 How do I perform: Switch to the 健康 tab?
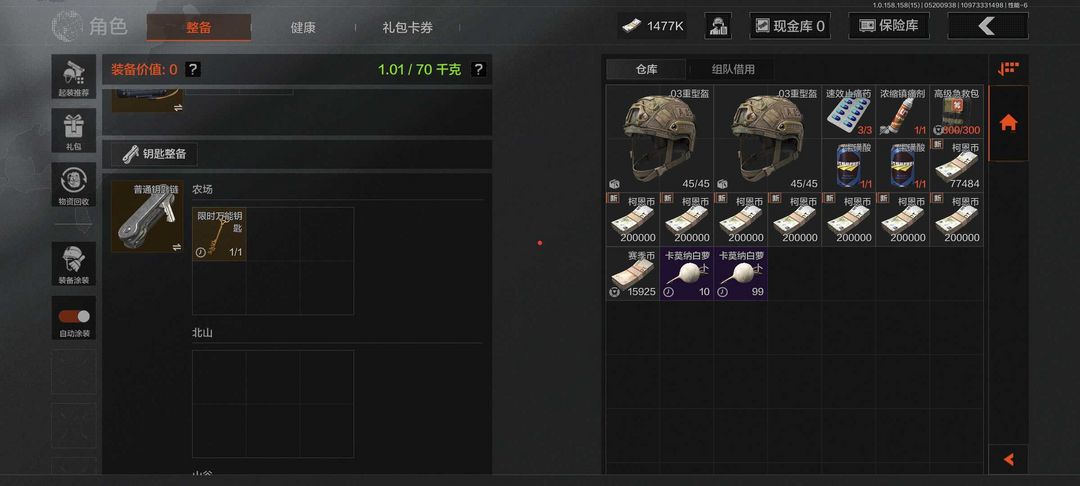pos(303,28)
